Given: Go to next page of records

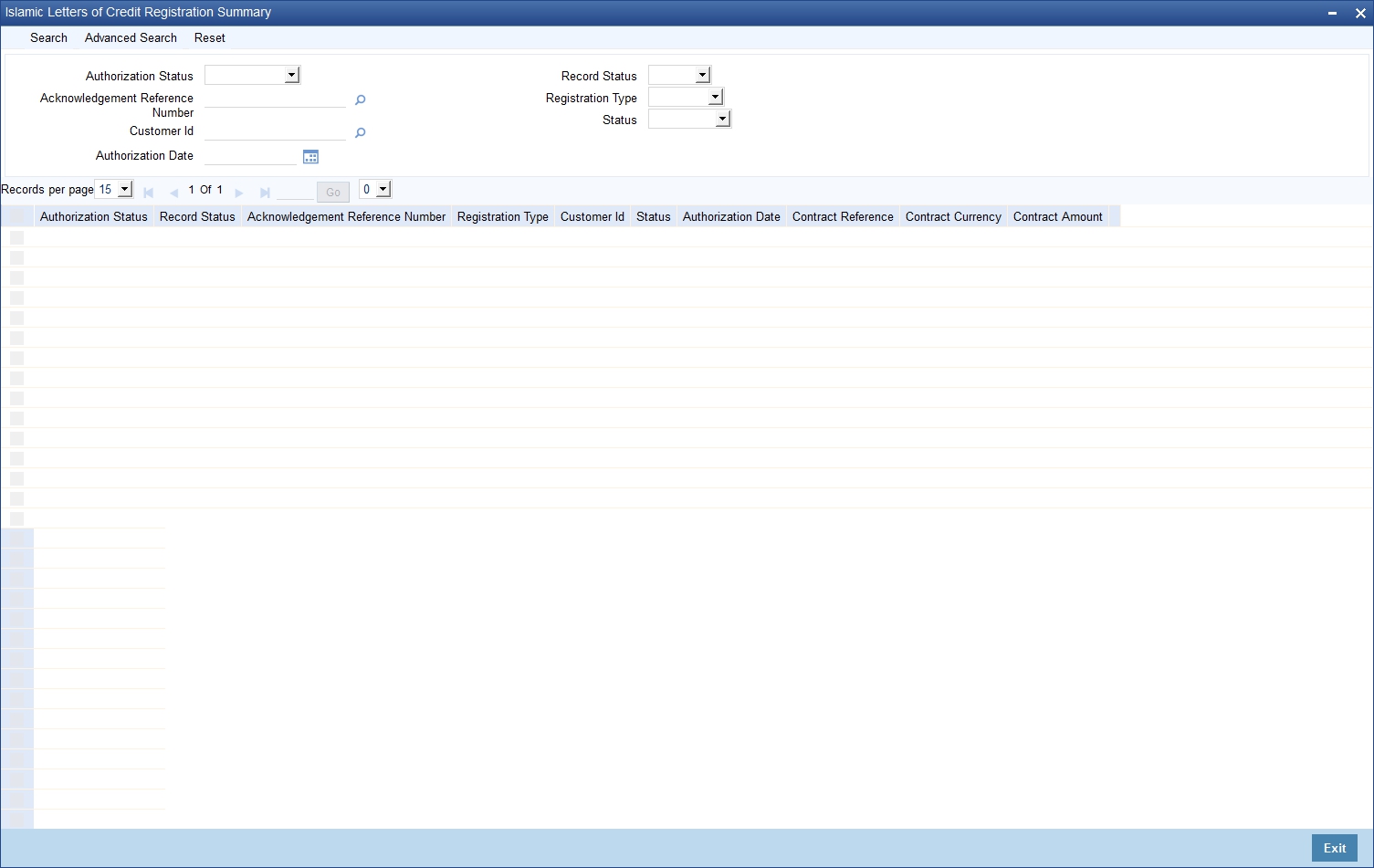Looking at the screenshot, I should pyautogui.click(x=239, y=193).
